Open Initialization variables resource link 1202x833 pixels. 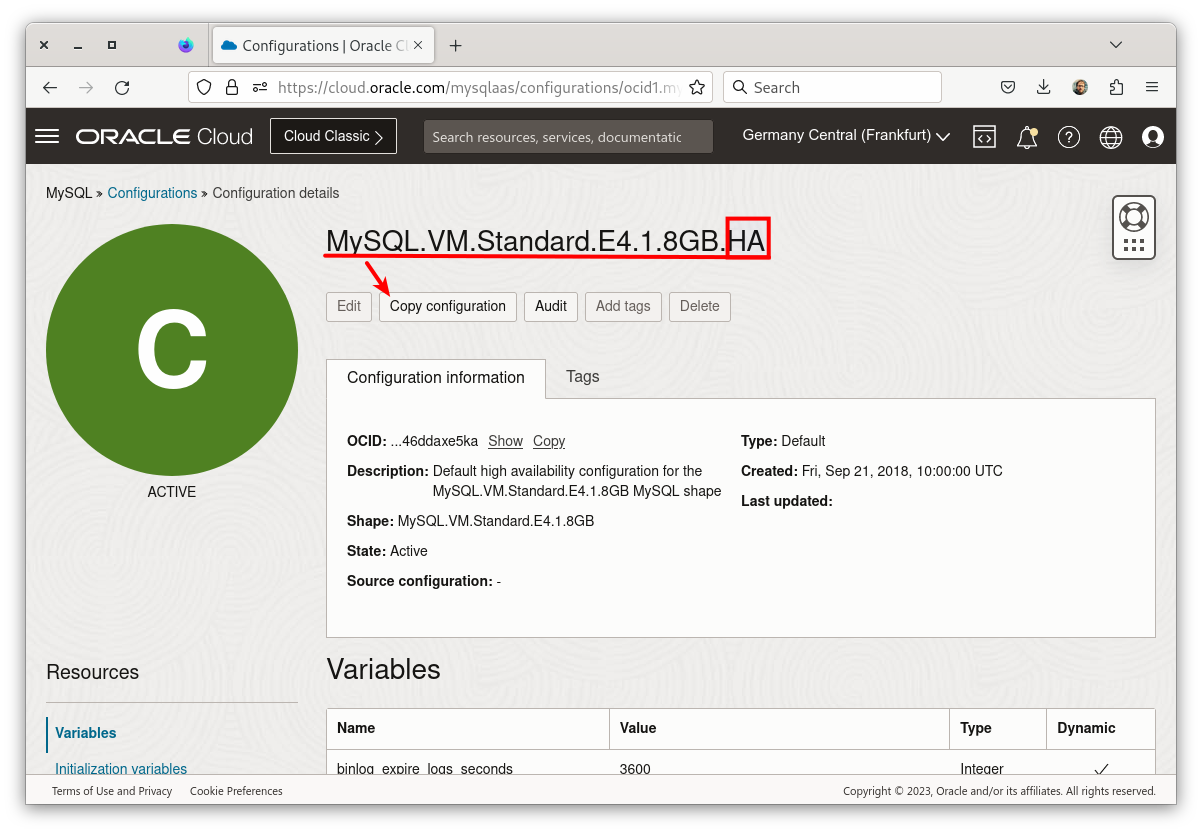[121, 768]
